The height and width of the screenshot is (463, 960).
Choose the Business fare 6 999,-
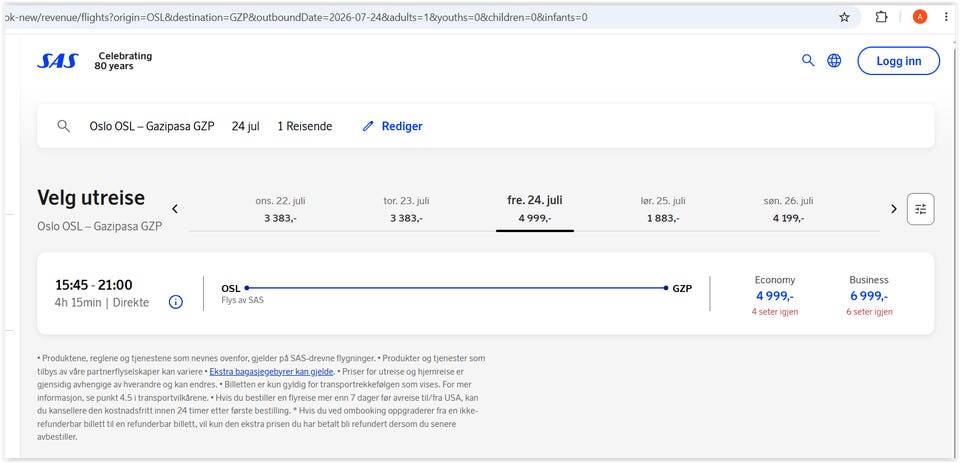coord(868,296)
